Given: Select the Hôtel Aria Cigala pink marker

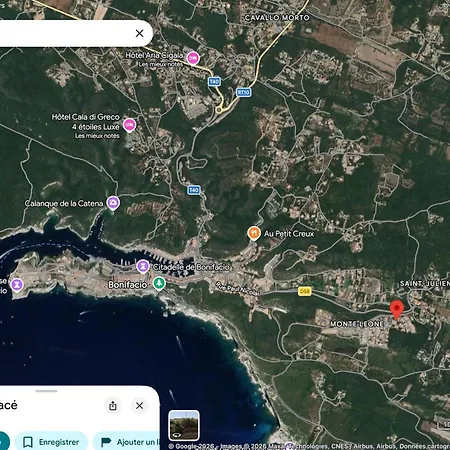Looking at the screenshot, I should [x=193, y=58].
